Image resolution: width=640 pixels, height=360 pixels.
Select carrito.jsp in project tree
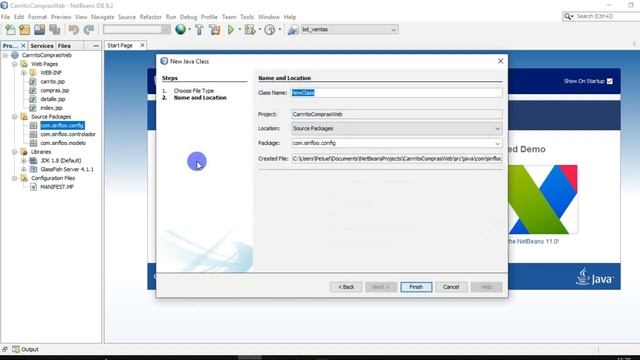(x=52, y=82)
